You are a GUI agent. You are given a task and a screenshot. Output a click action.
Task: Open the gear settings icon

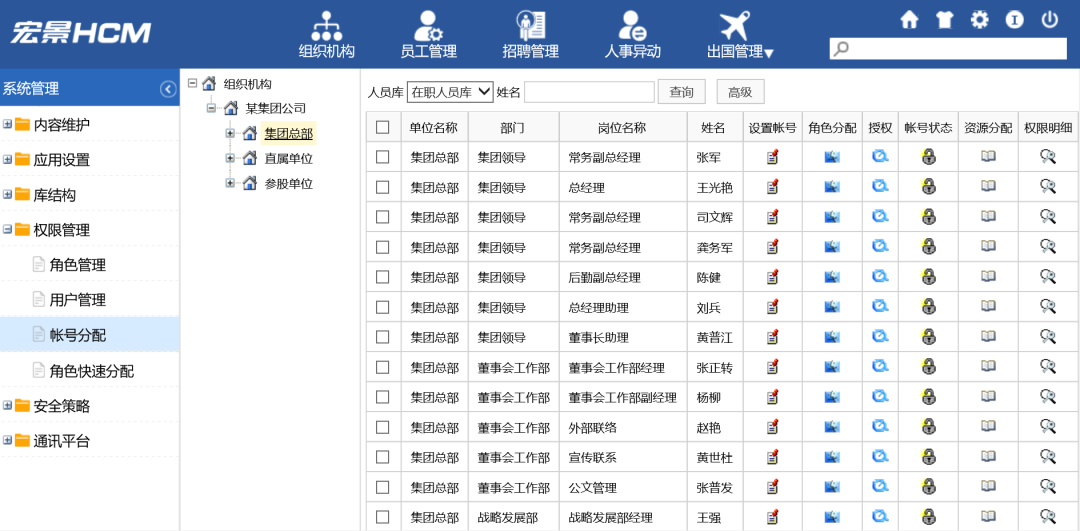[979, 20]
